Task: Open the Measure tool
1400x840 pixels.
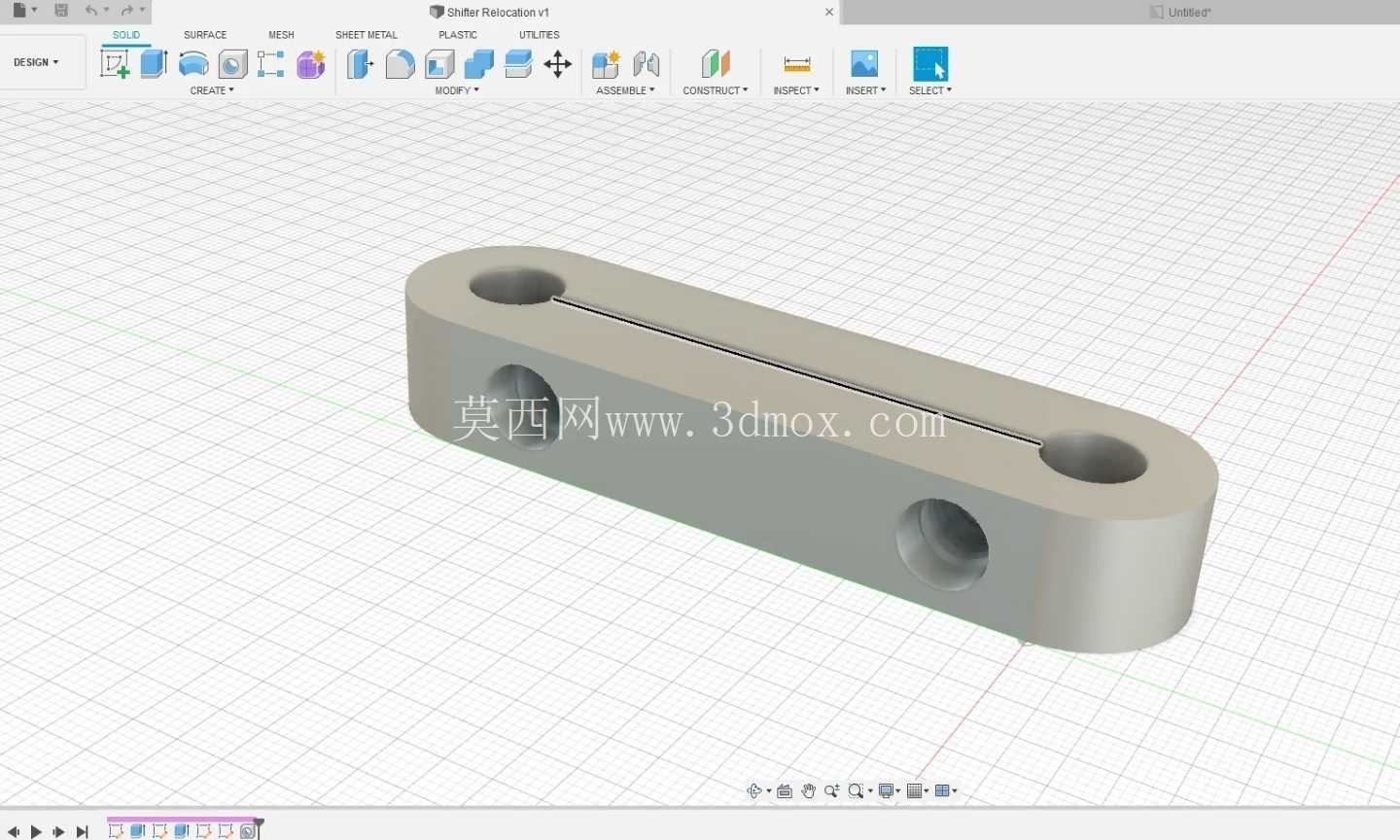Action: 796,64
